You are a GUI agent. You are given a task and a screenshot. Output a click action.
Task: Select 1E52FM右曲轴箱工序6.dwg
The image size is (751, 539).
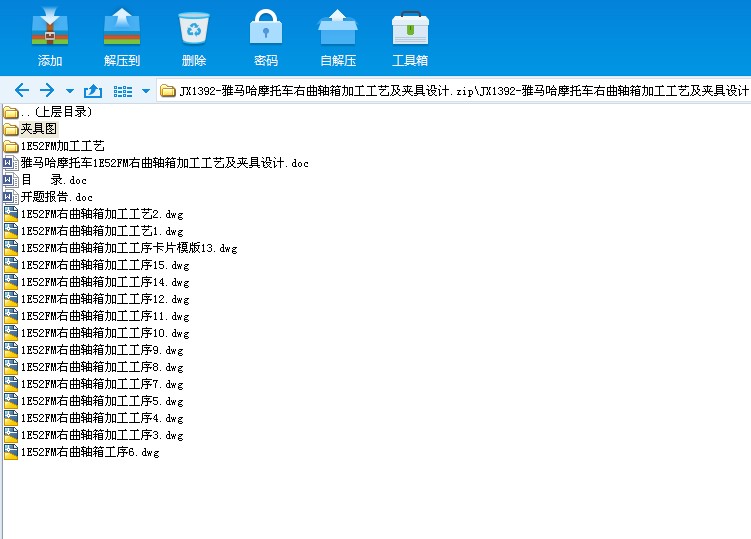pos(81,452)
